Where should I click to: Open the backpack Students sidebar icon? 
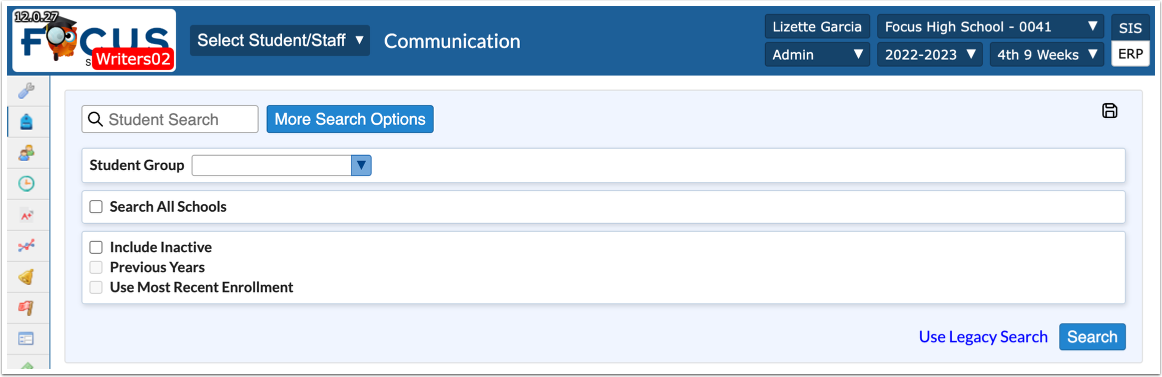coord(26,121)
